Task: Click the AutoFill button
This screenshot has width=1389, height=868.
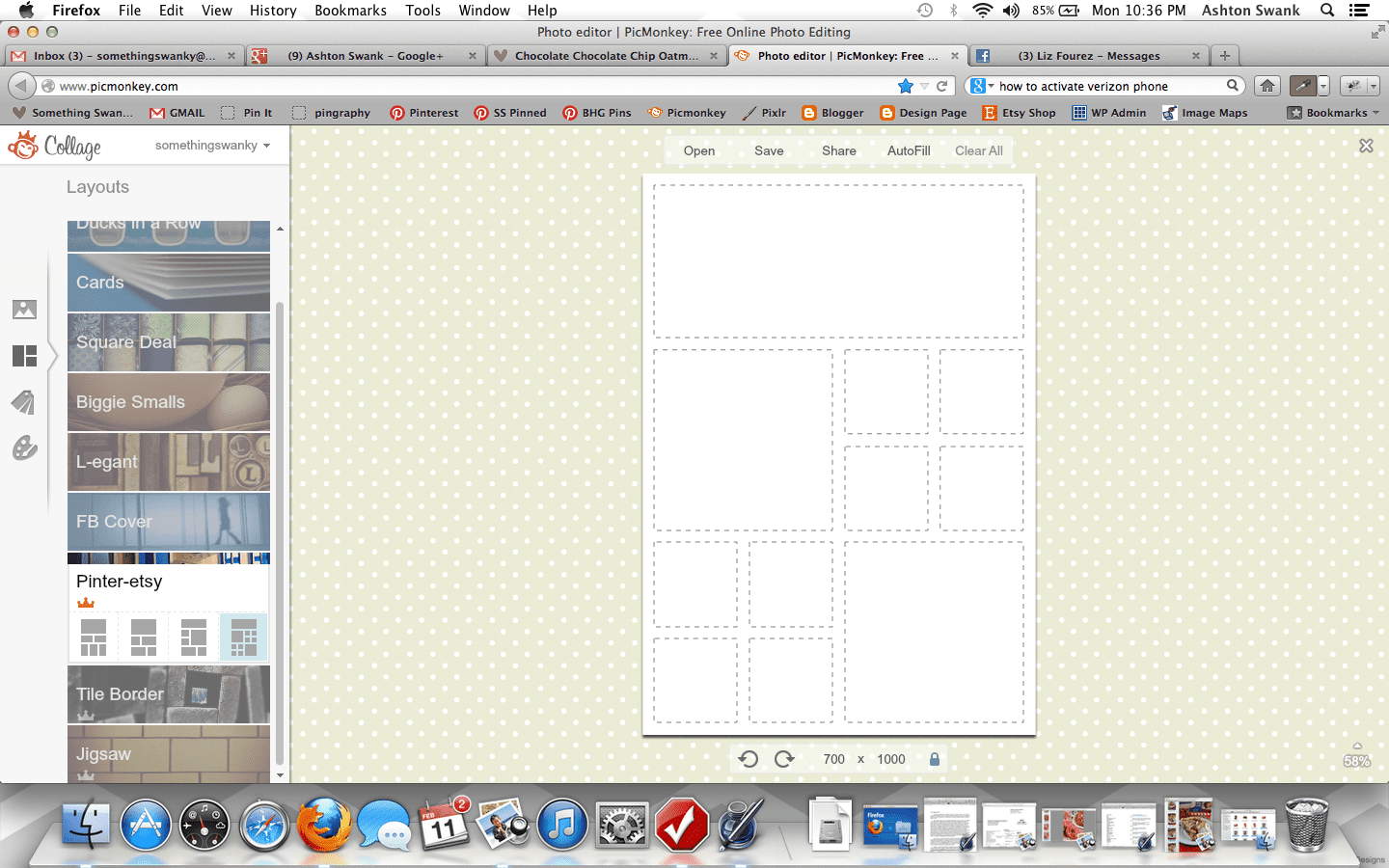Action: [x=909, y=150]
